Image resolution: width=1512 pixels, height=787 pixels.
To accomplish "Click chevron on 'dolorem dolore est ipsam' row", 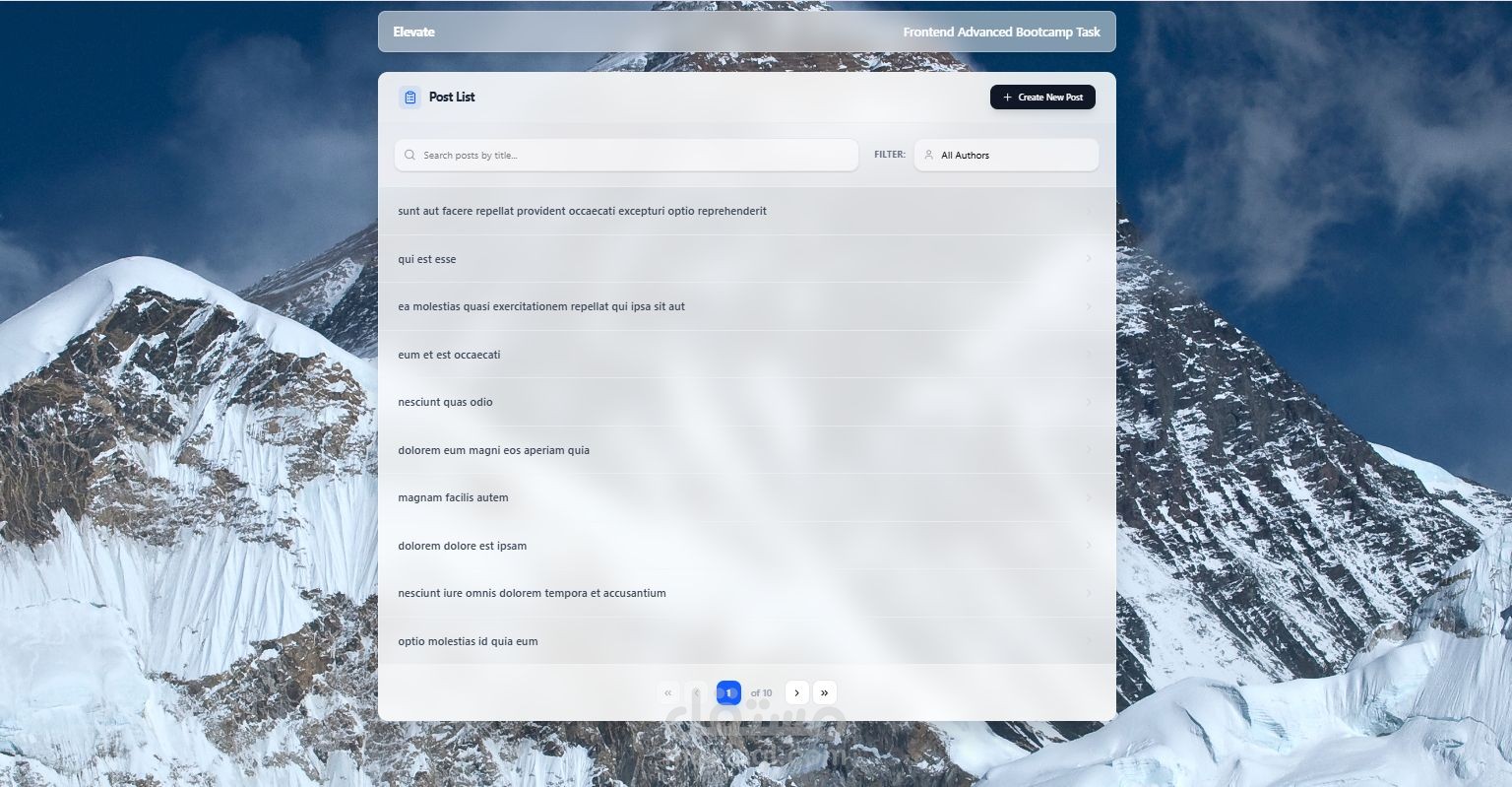I will (x=1089, y=546).
